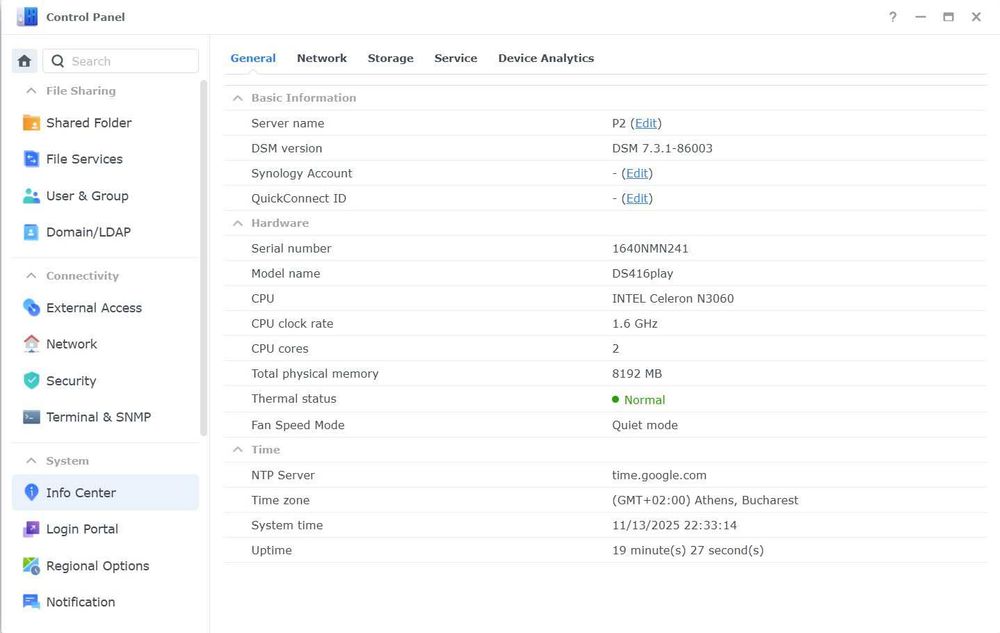Switch to the Storage tab
The height and width of the screenshot is (633, 1000).
390,58
